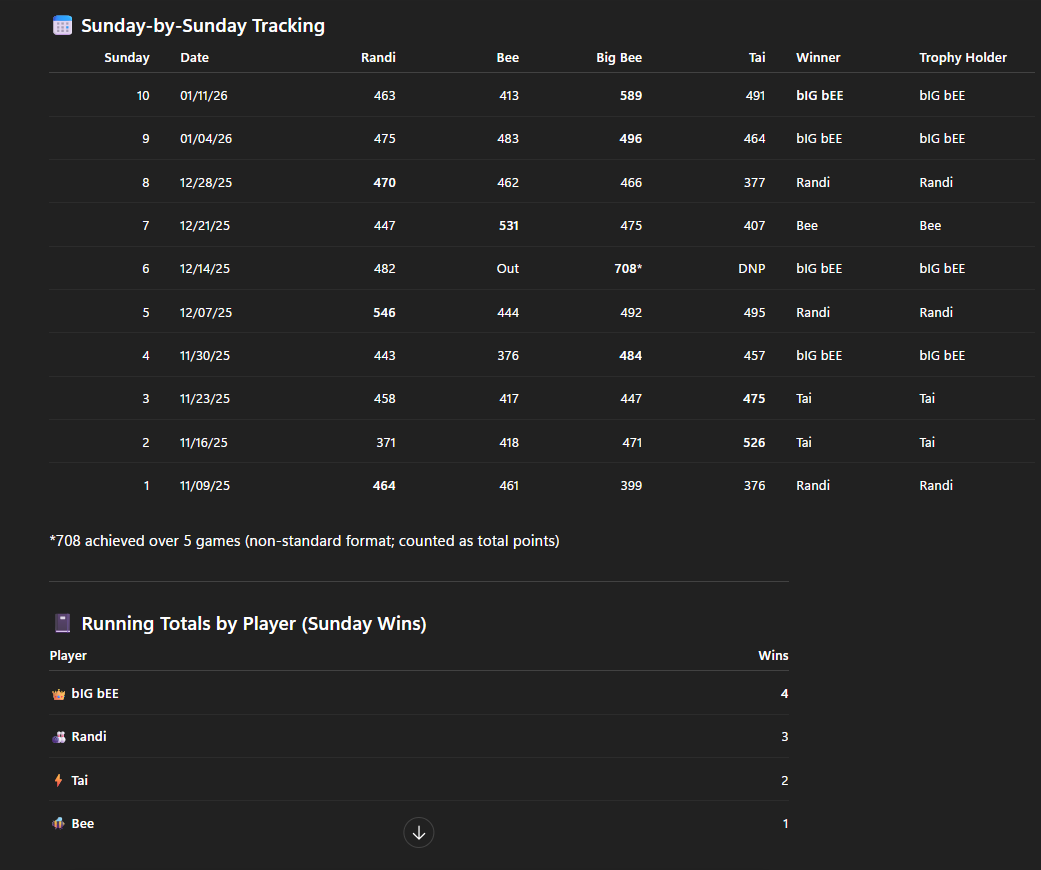Click the Wins column header in Running Totals

pos(773,656)
